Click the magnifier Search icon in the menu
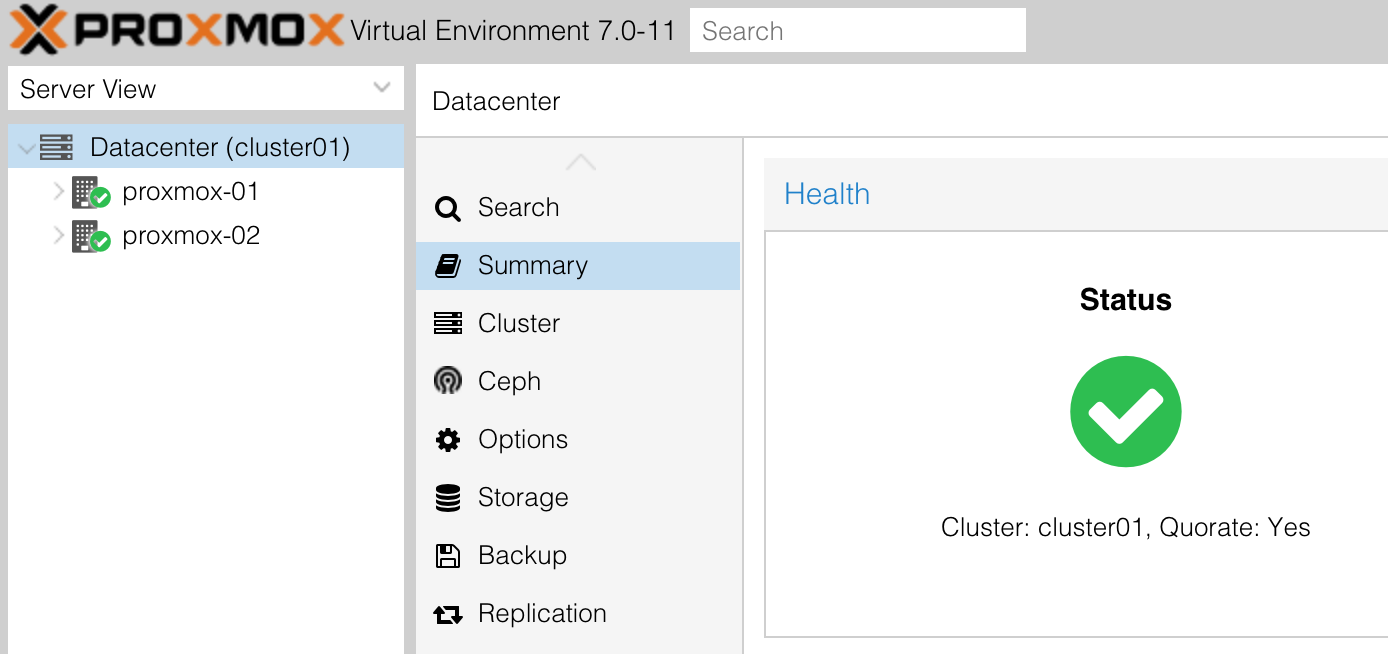This screenshot has width=1388, height=654. [447, 208]
